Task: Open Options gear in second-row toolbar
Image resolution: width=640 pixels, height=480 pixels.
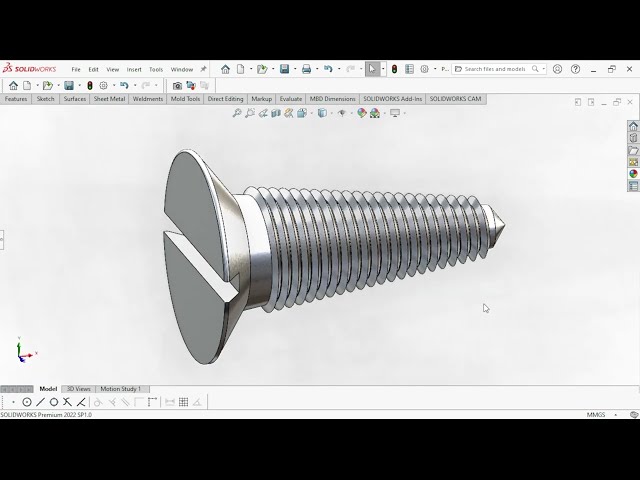Action: pos(104,85)
